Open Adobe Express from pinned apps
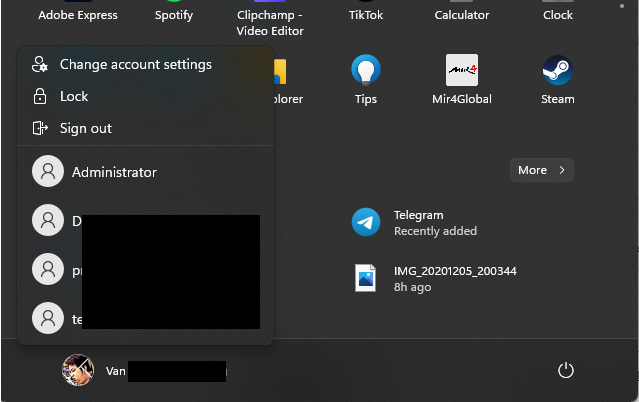Viewport: 639px width, 402px height. pos(77,15)
